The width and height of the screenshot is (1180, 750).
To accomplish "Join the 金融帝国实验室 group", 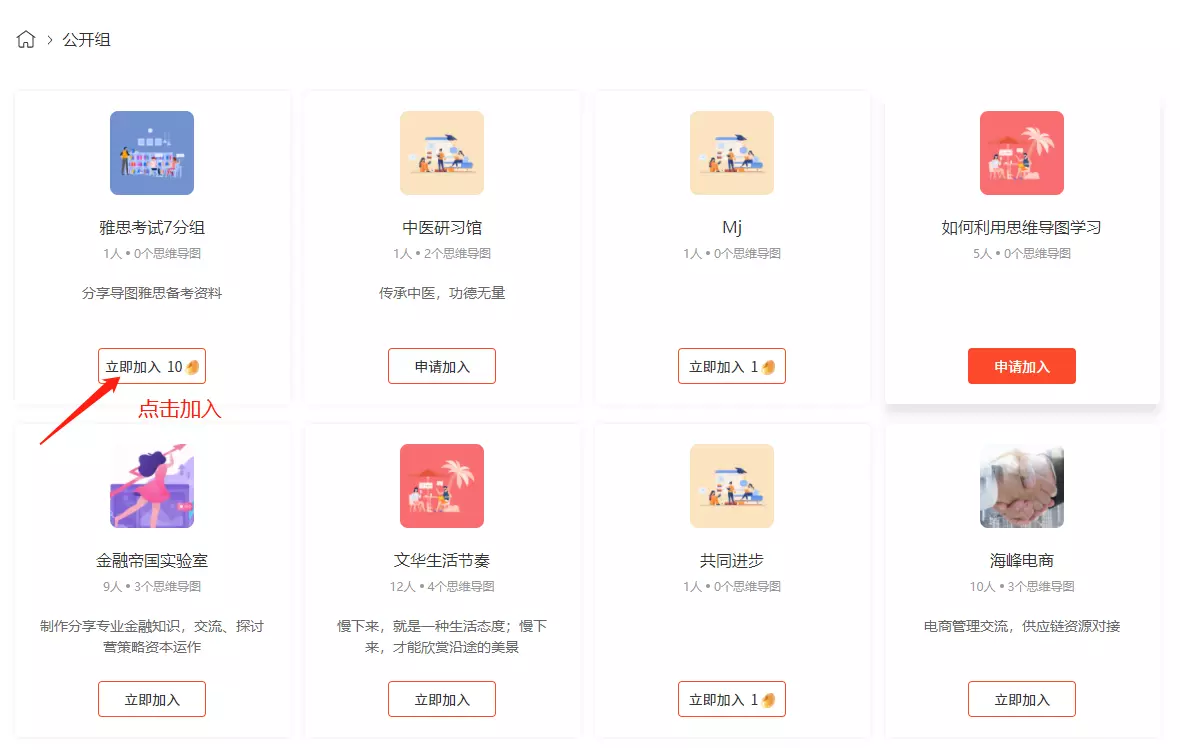I will point(152,699).
